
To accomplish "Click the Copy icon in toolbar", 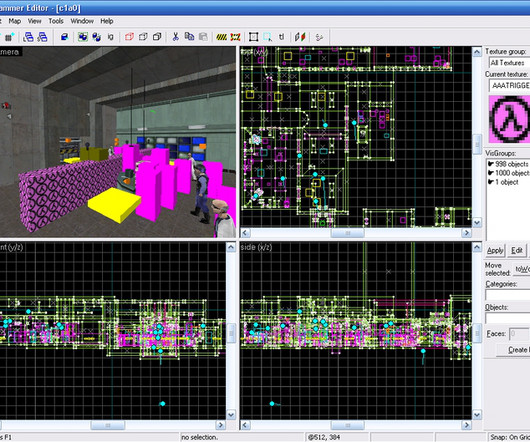I will (189, 36).
